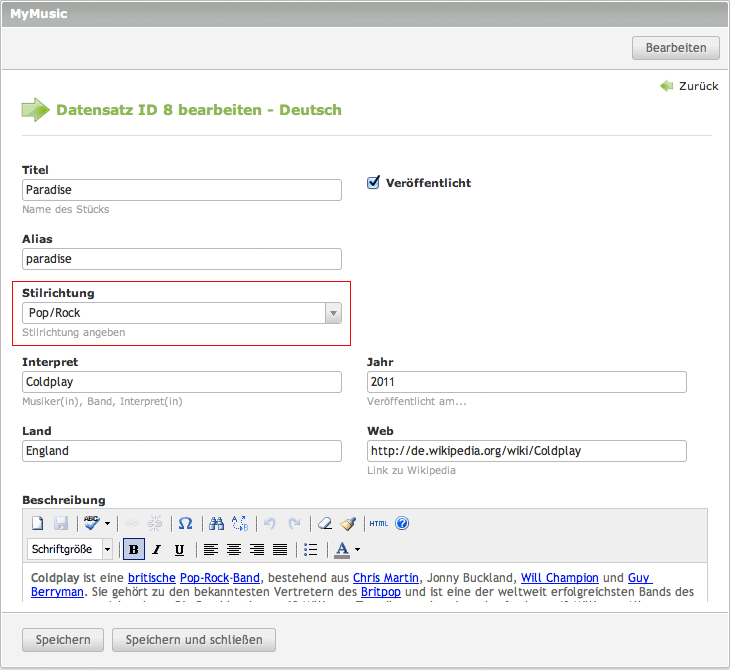
Task: Click the eraser remove formatting icon
Action: (324, 523)
